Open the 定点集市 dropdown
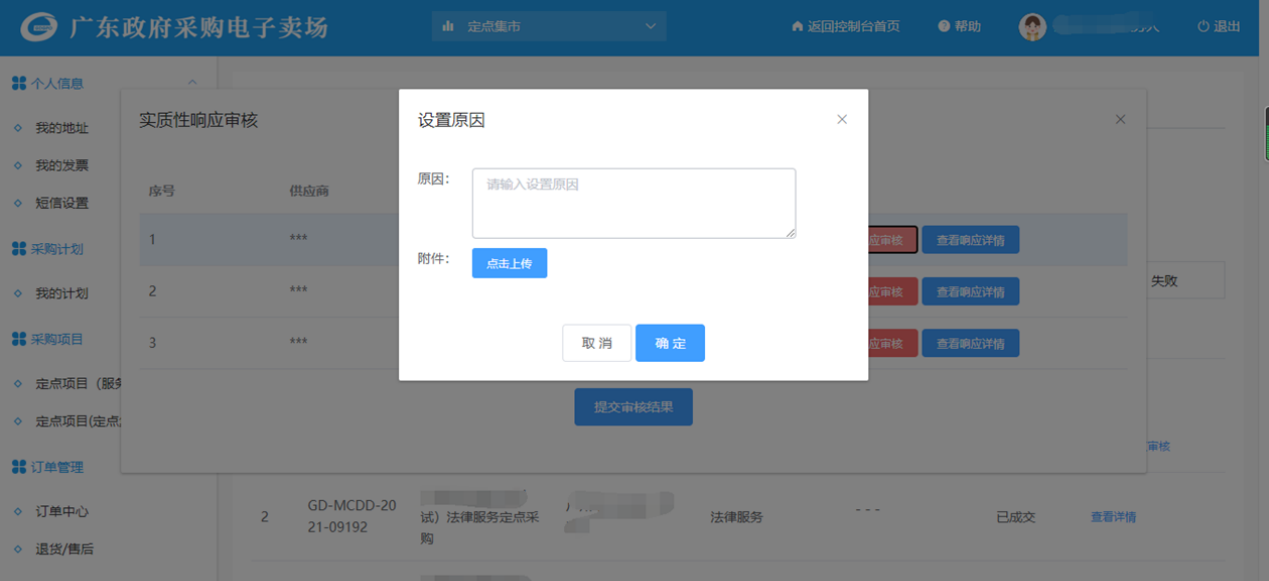The height and width of the screenshot is (581, 1269). pos(549,26)
